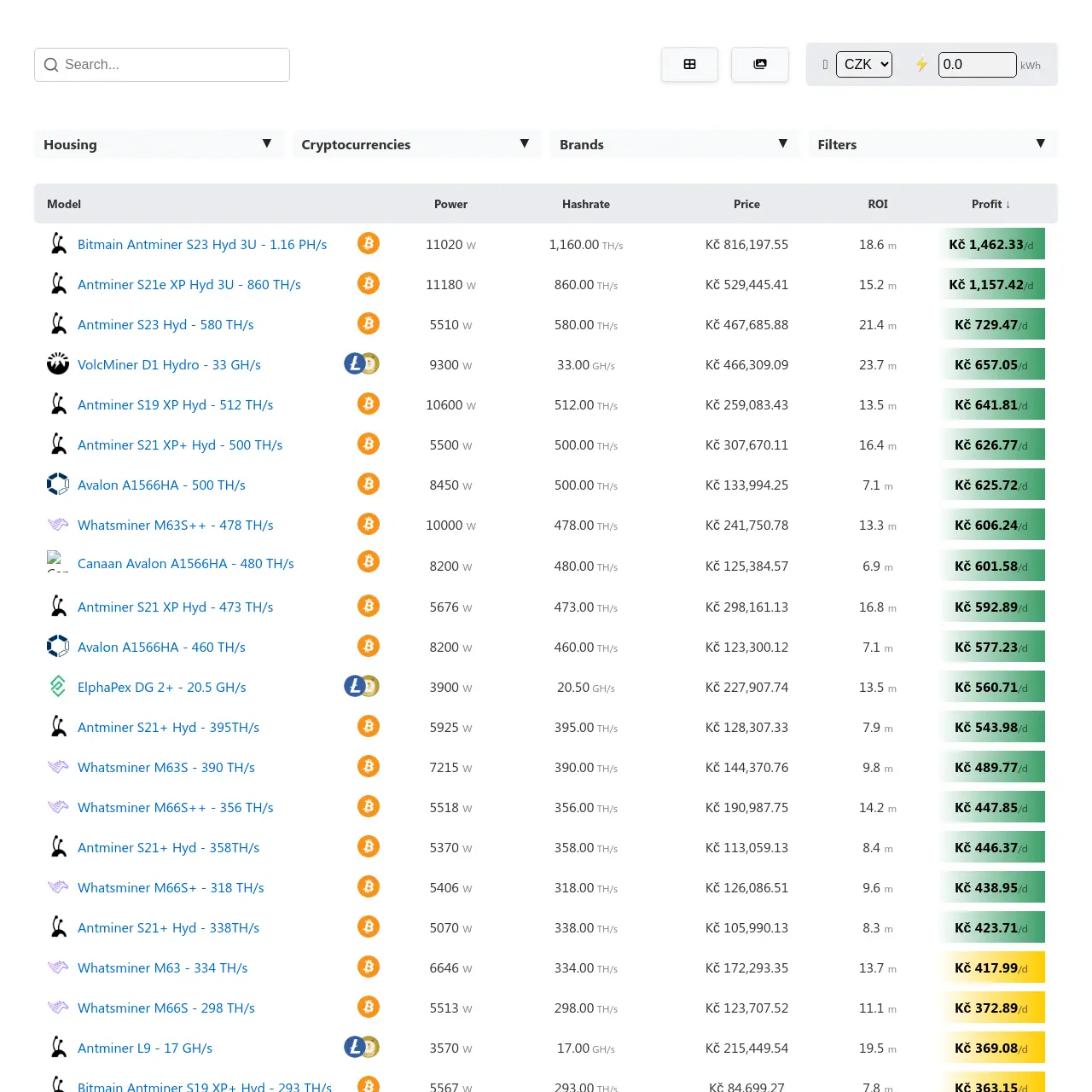
Task: Open VolcMiner D1 Hydro - 33 GH/s link
Action: (169, 364)
